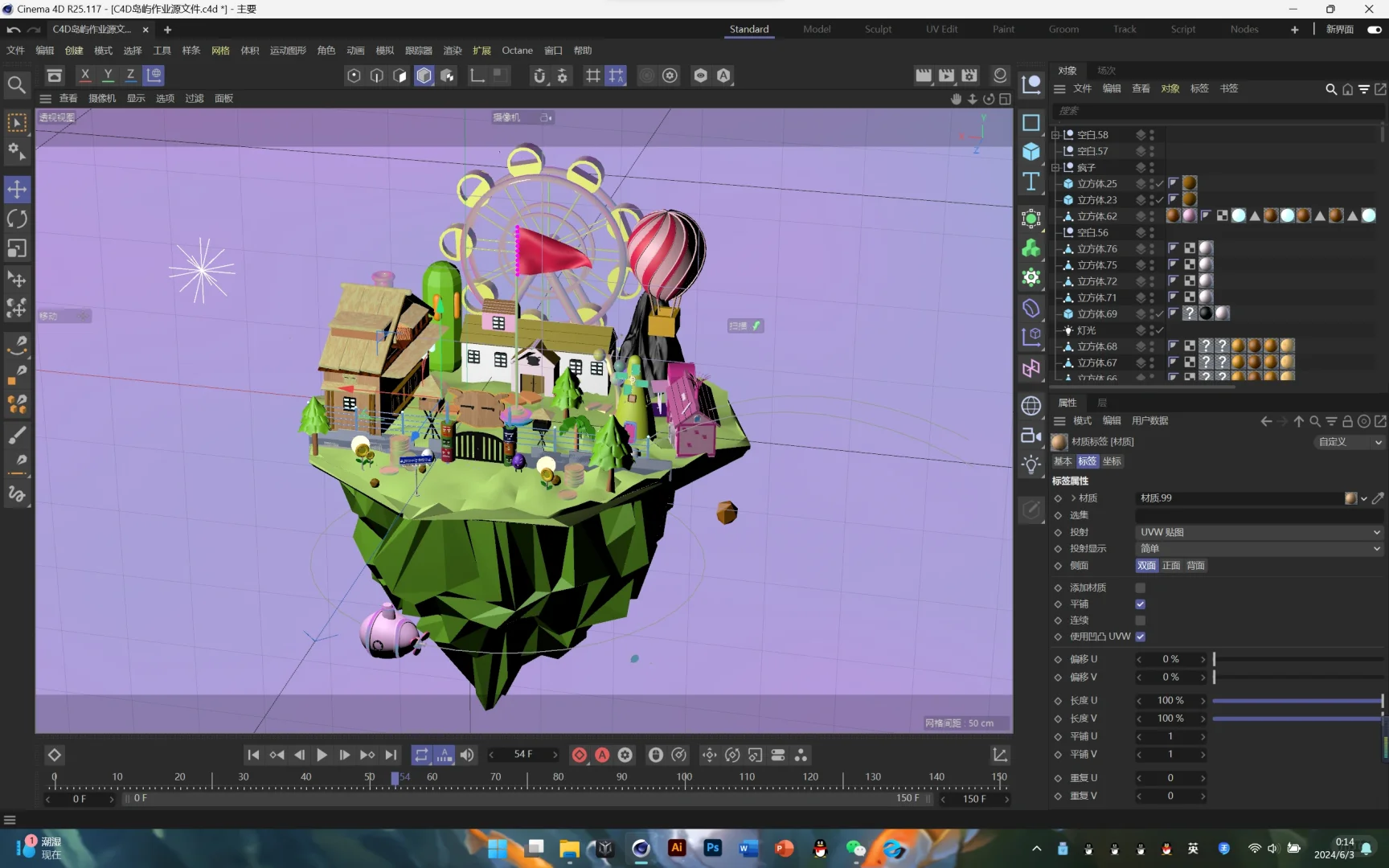Enable the 连续 checkbox

click(1140, 620)
